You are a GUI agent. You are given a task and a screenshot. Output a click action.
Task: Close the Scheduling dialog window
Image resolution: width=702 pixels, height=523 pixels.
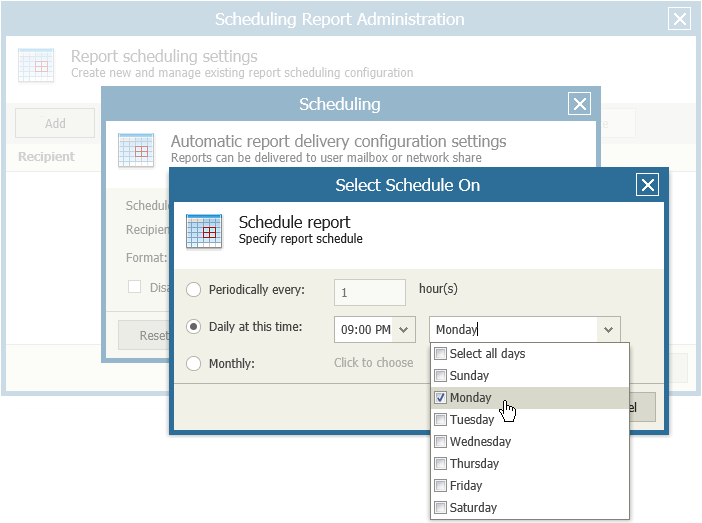(578, 104)
